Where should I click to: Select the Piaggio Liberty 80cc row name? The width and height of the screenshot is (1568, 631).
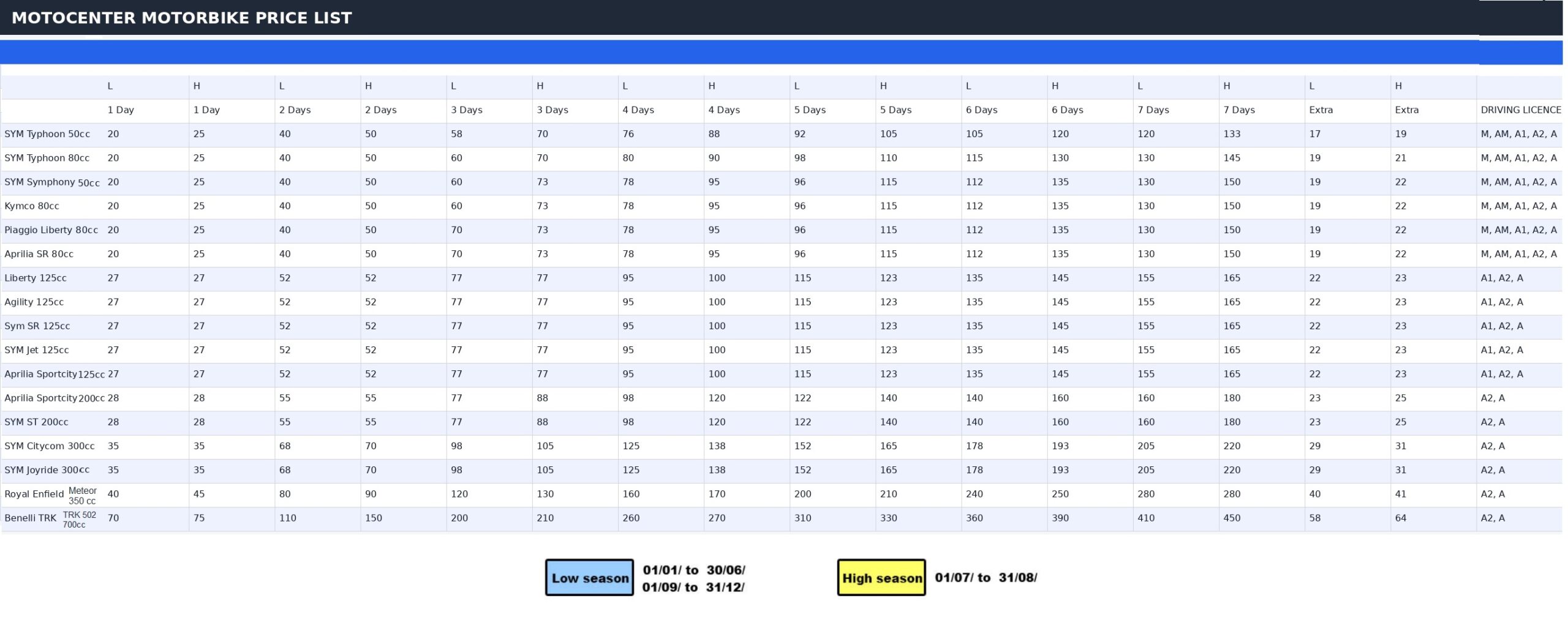pos(51,230)
